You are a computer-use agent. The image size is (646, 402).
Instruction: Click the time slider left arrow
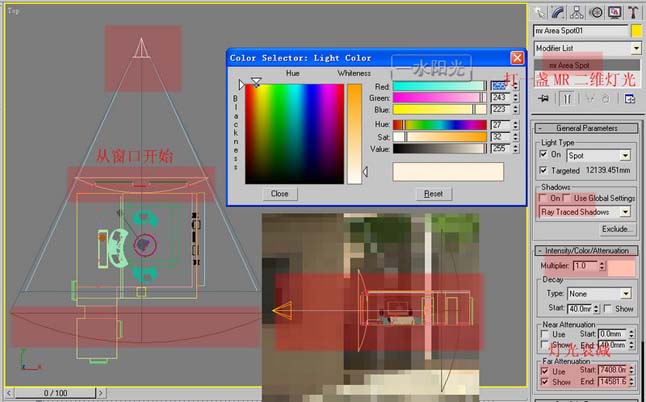9,393
